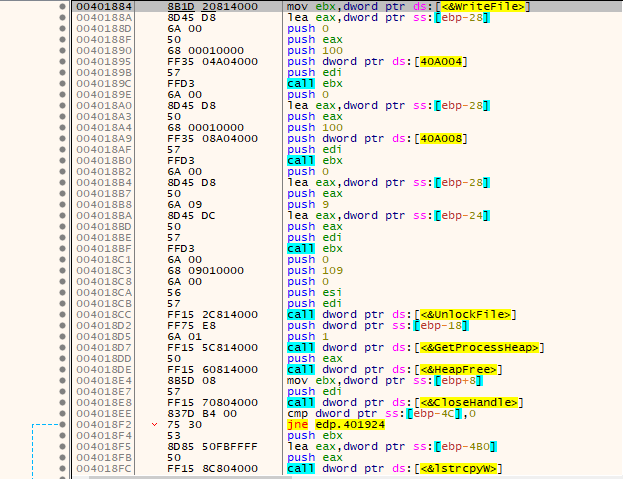The width and height of the screenshot is (623, 479).
Task: Select the CloseHandle call instruction
Action: click(x=405, y=402)
